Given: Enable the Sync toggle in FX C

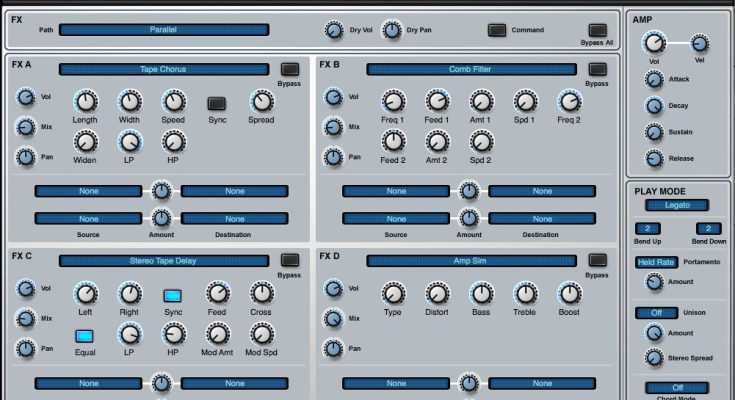Looking at the screenshot, I should coord(173,295).
